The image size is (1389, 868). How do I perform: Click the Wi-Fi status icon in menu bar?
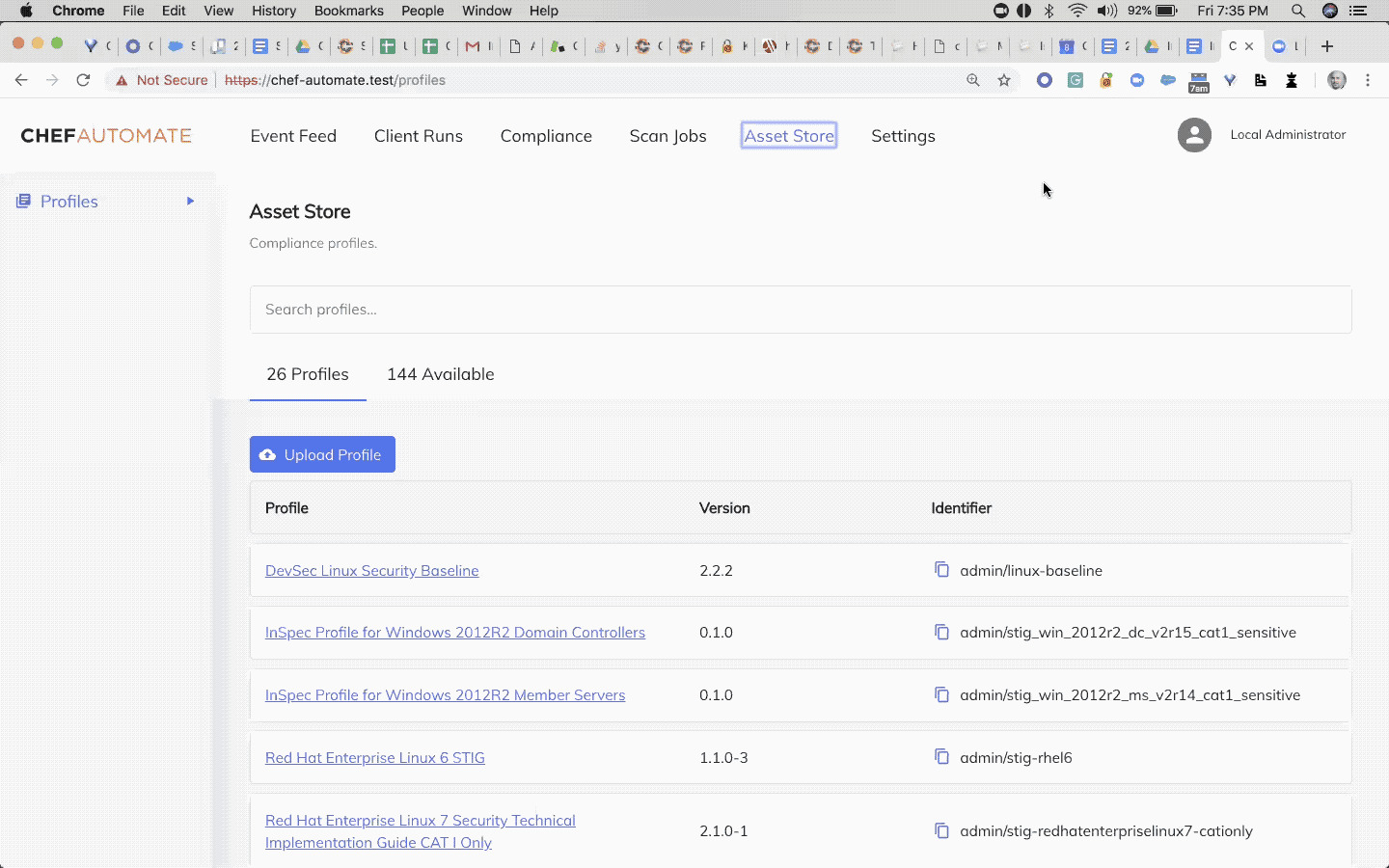[1077, 11]
